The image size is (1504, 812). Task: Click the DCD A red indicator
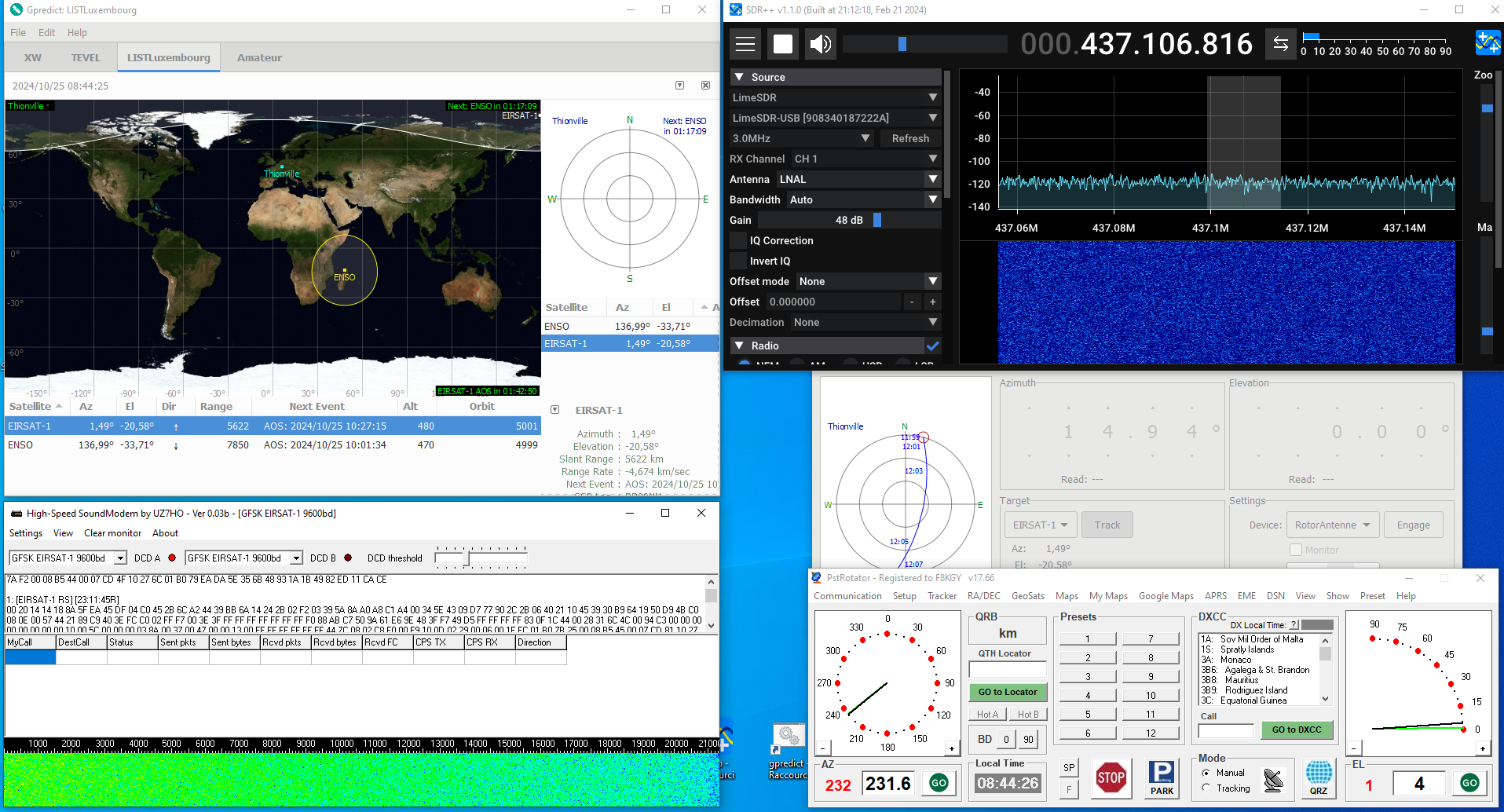pyautogui.click(x=172, y=558)
